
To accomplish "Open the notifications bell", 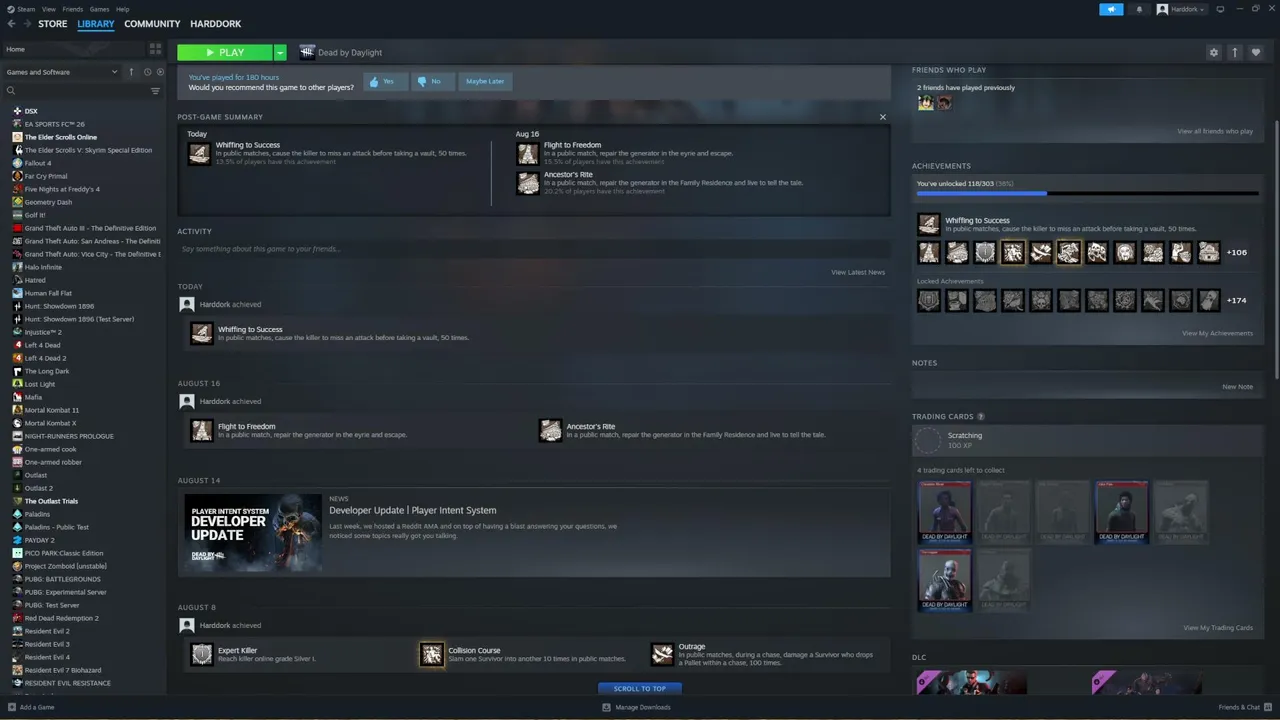I will pyautogui.click(x=1139, y=9).
